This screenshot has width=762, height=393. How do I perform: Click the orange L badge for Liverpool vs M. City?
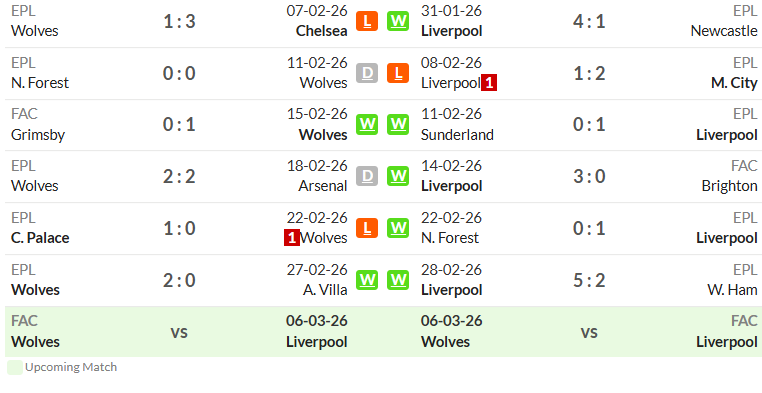tap(398, 73)
